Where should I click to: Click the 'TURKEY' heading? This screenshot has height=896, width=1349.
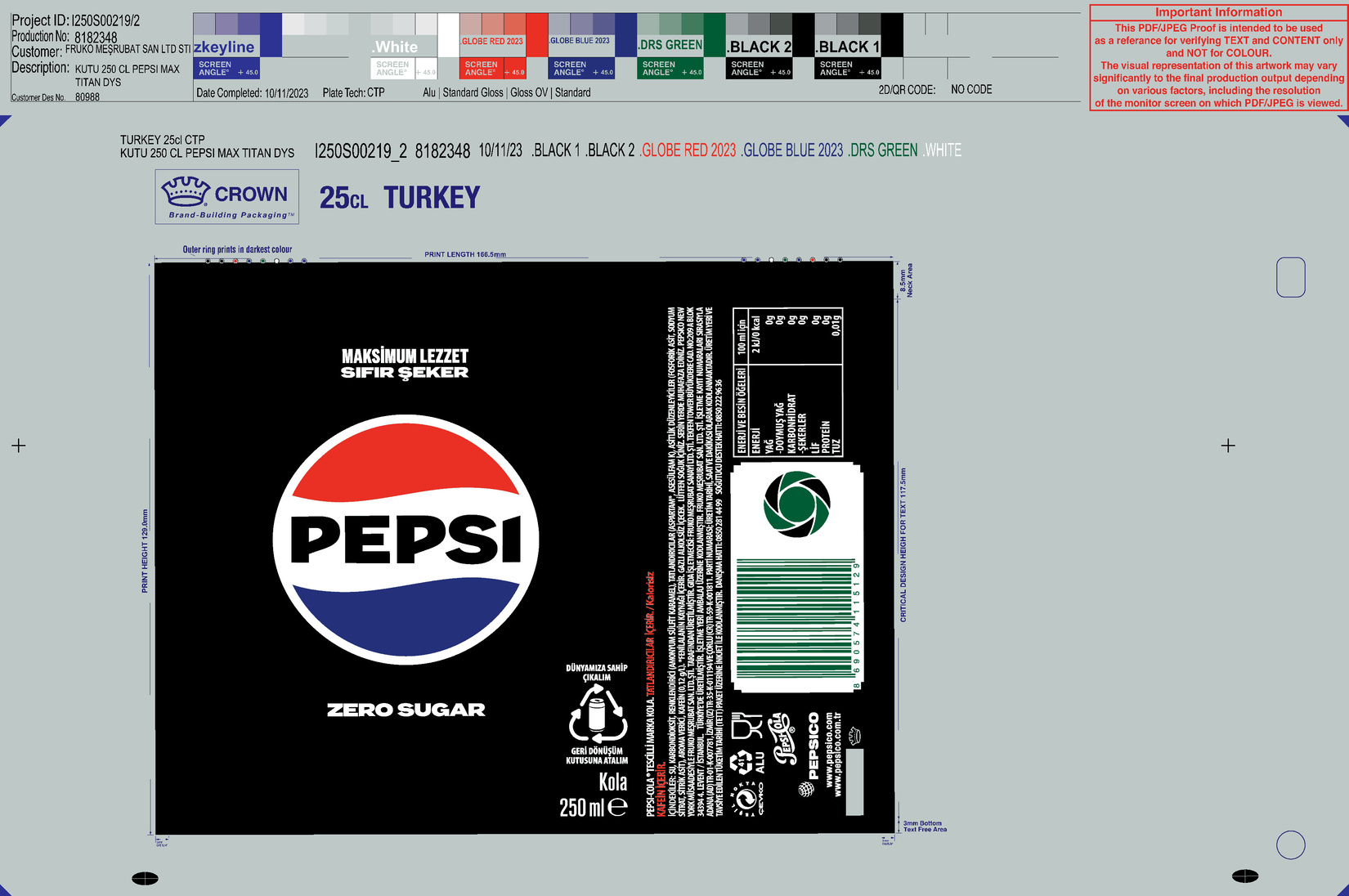click(432, 198)
